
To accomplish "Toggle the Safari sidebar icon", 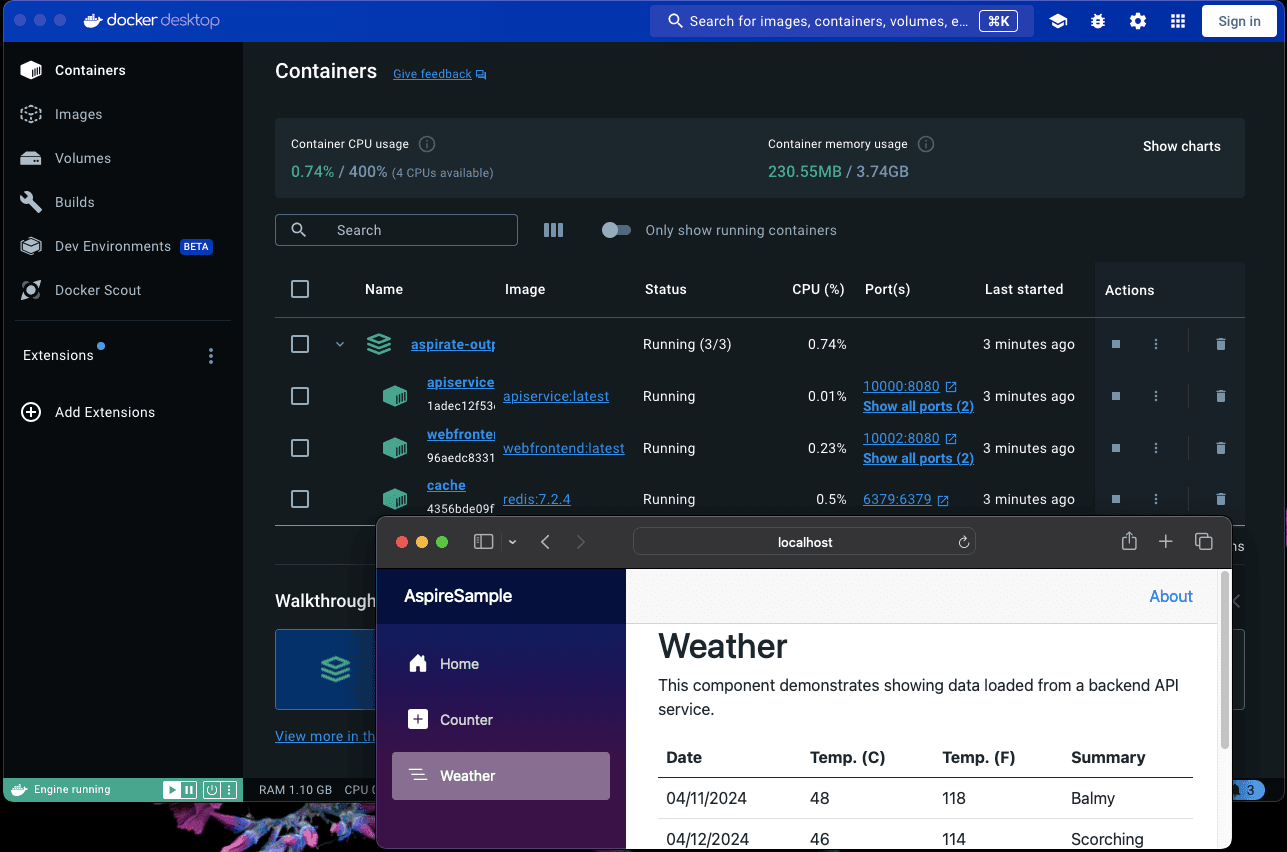I will [483, 542].
